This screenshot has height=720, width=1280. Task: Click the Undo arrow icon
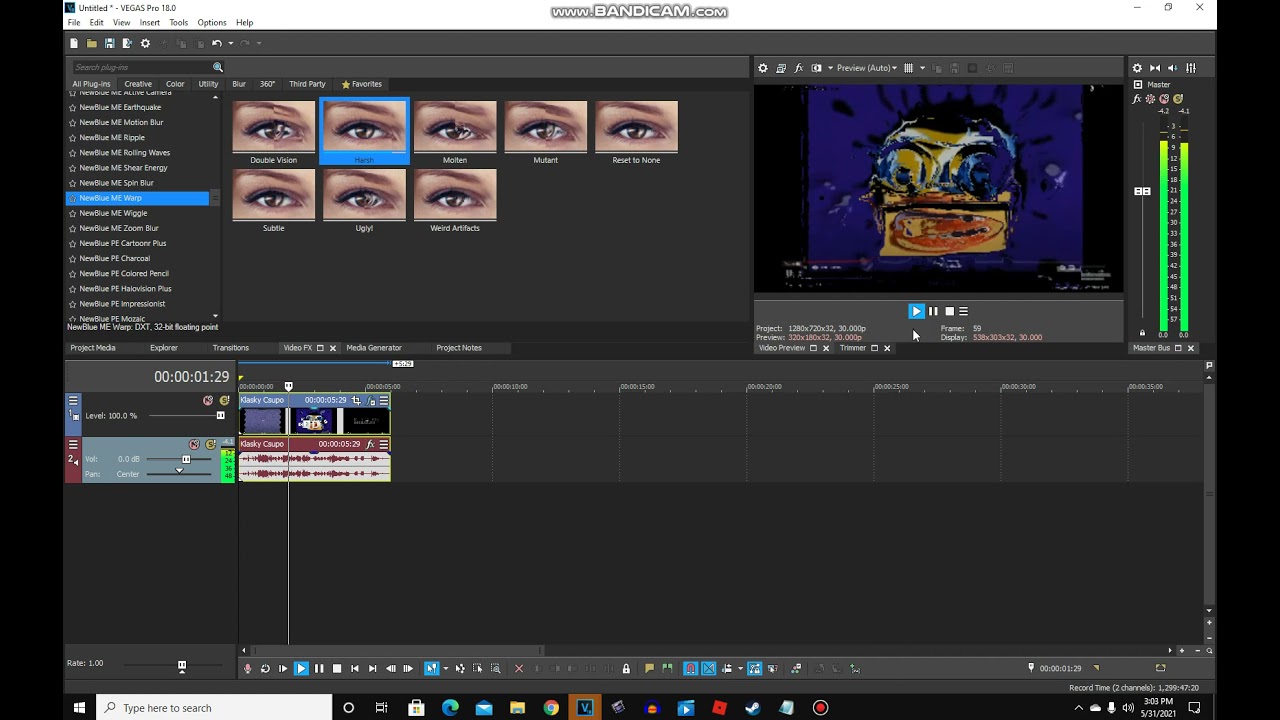[216, 44]
